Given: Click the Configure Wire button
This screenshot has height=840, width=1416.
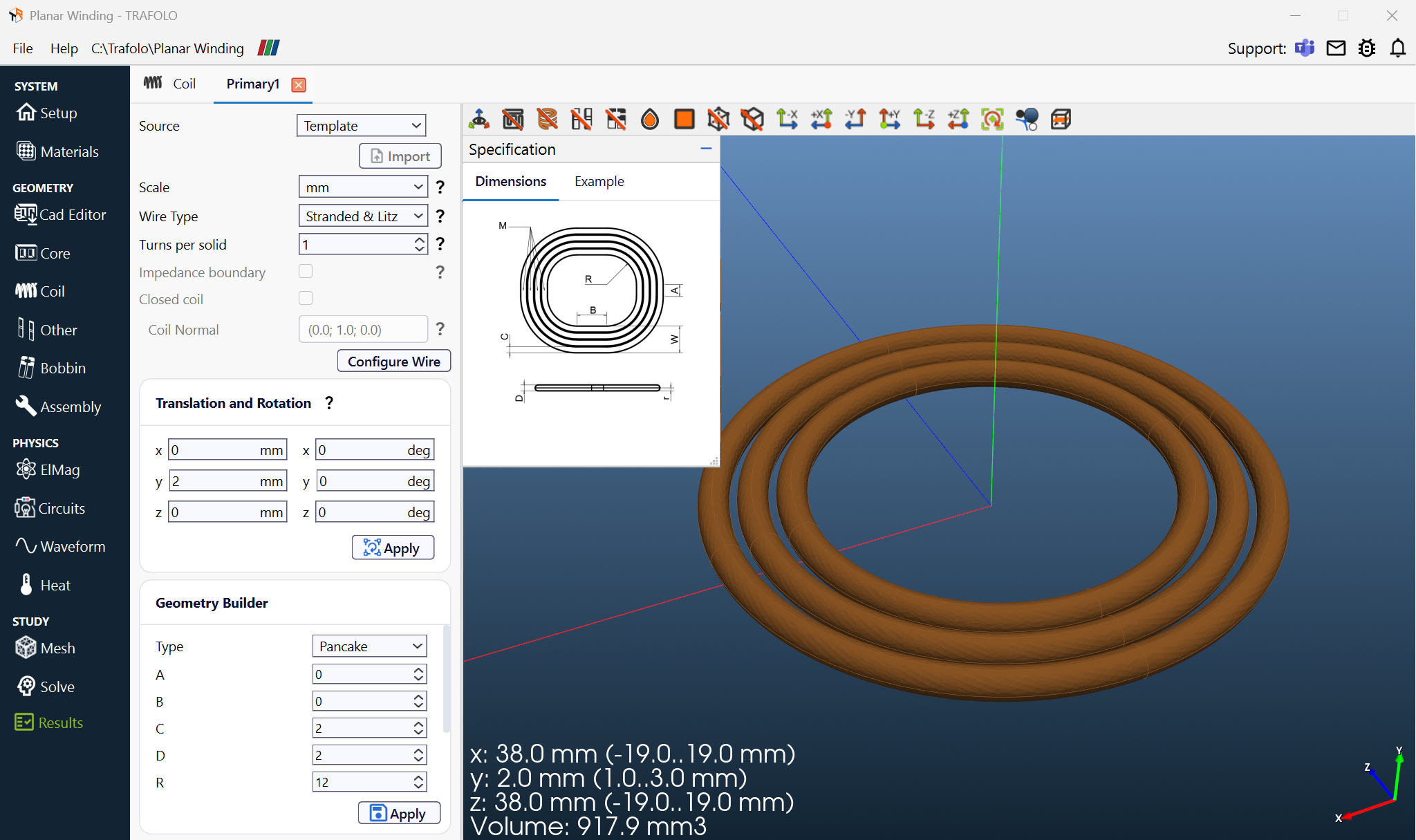Looking at the screenshot, I should pyautogui.click(x=394, y=362).
